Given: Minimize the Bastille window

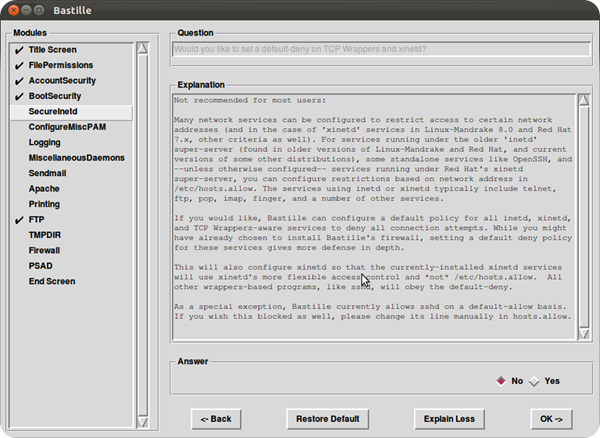Looking at the screenshot, I should pos(26,10).
